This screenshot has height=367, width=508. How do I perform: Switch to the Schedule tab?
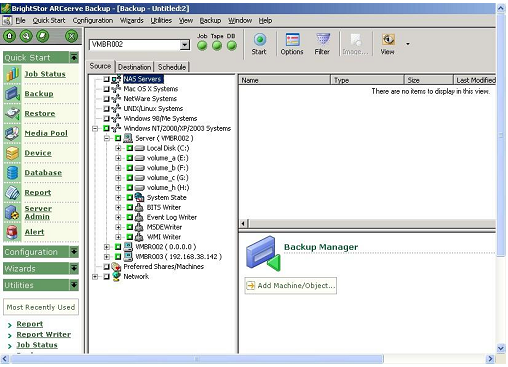pyautogui.click(x=172, y=67)
